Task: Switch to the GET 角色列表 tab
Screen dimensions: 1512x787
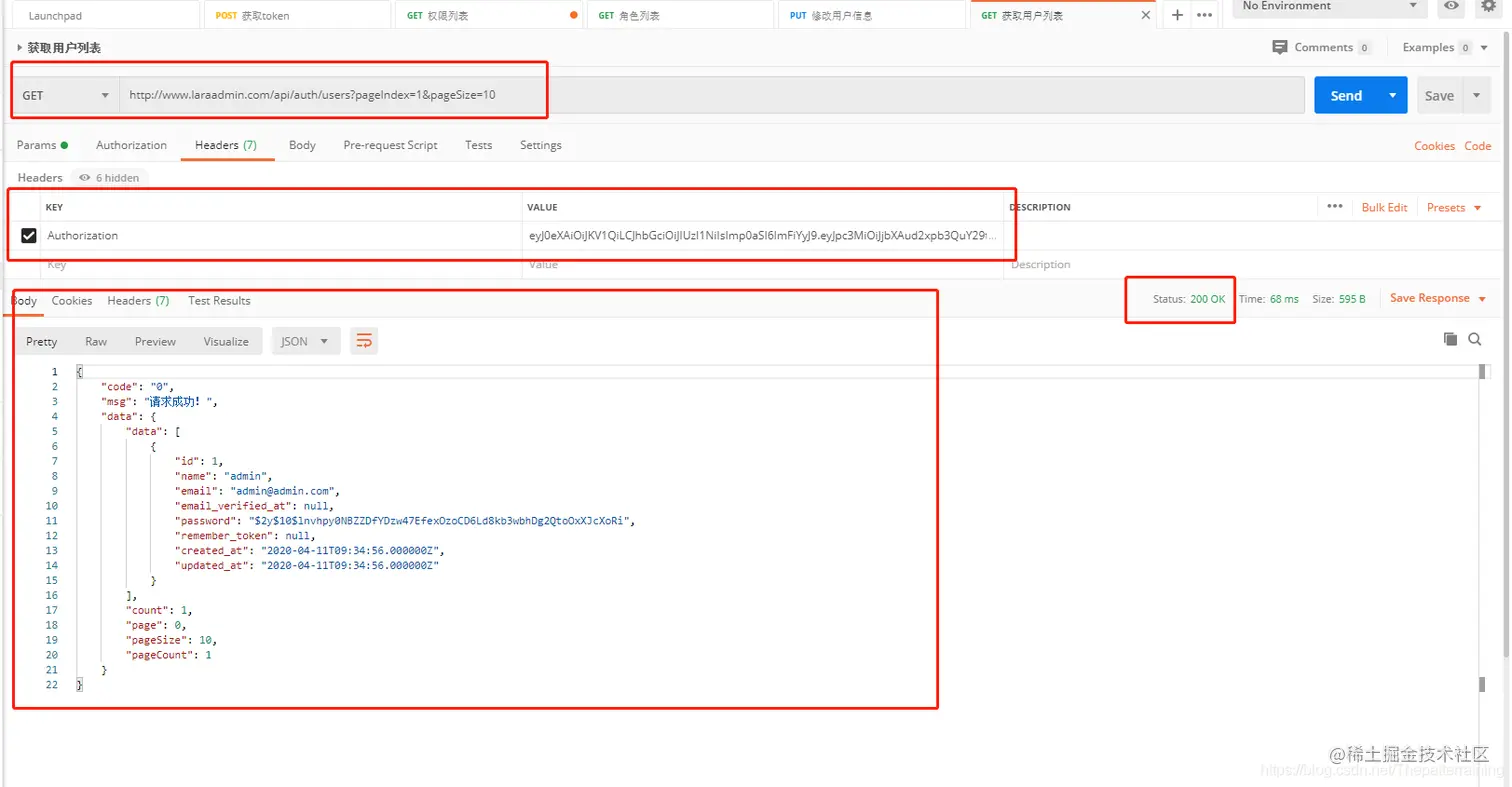Action: click(680, 16)
